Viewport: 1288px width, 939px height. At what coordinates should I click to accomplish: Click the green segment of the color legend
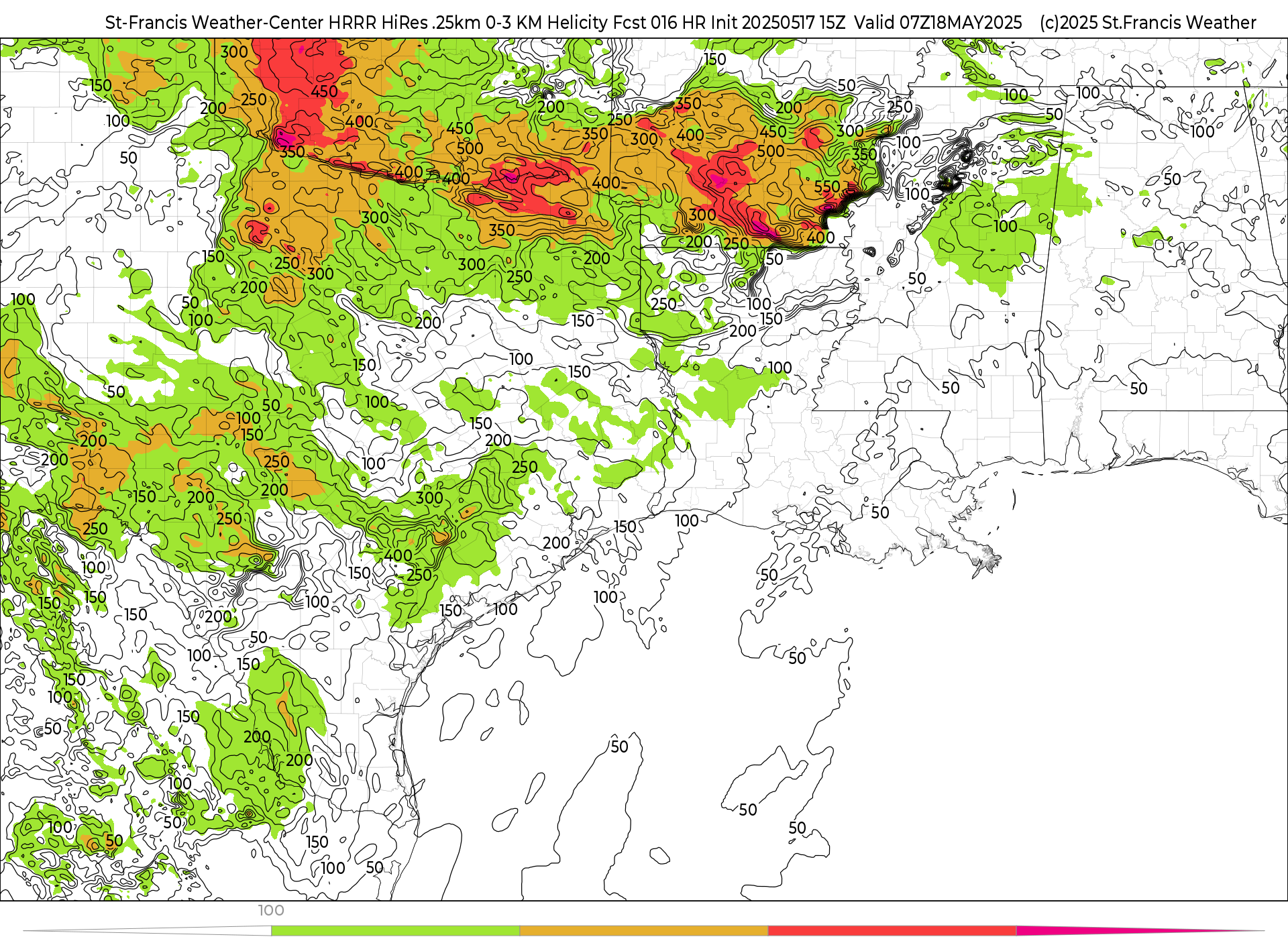(395, 931)
